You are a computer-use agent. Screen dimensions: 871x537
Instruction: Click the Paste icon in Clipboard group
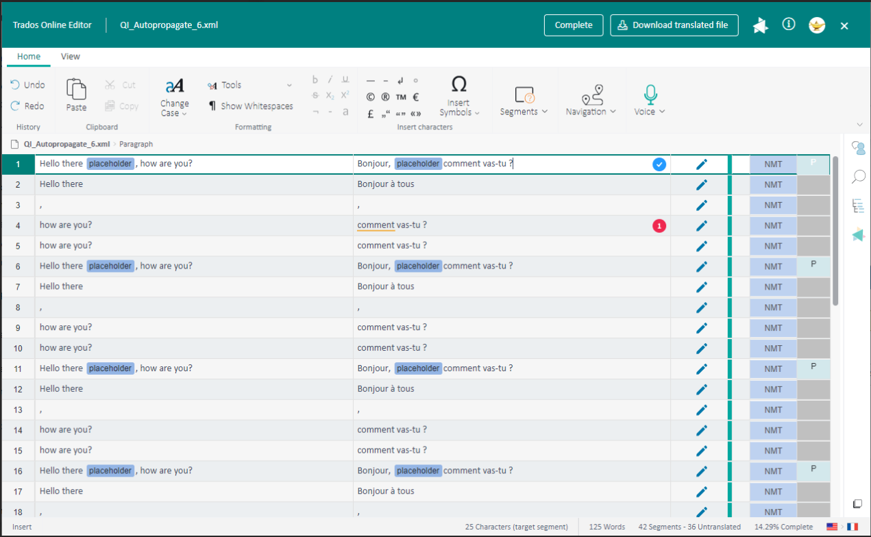point(76,95)
